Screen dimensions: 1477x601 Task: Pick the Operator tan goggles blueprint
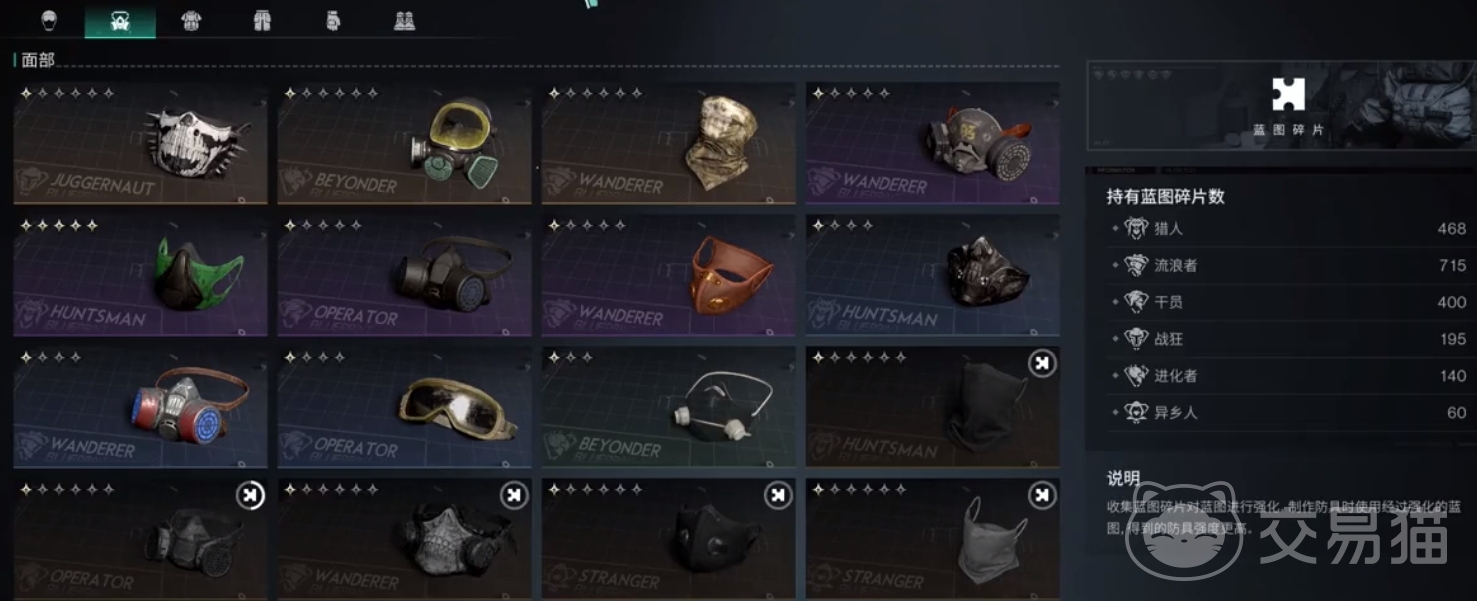404,407
